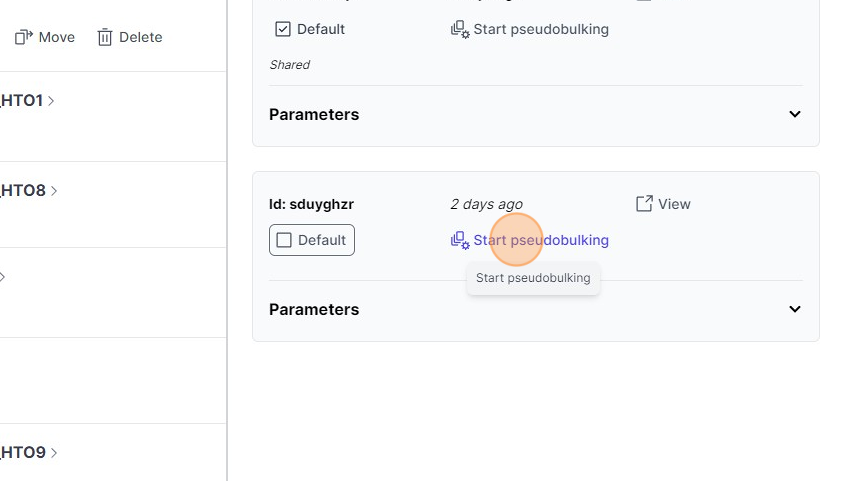Click the Move icon in toolbar
860x481 pixels.
pos(24,37)
